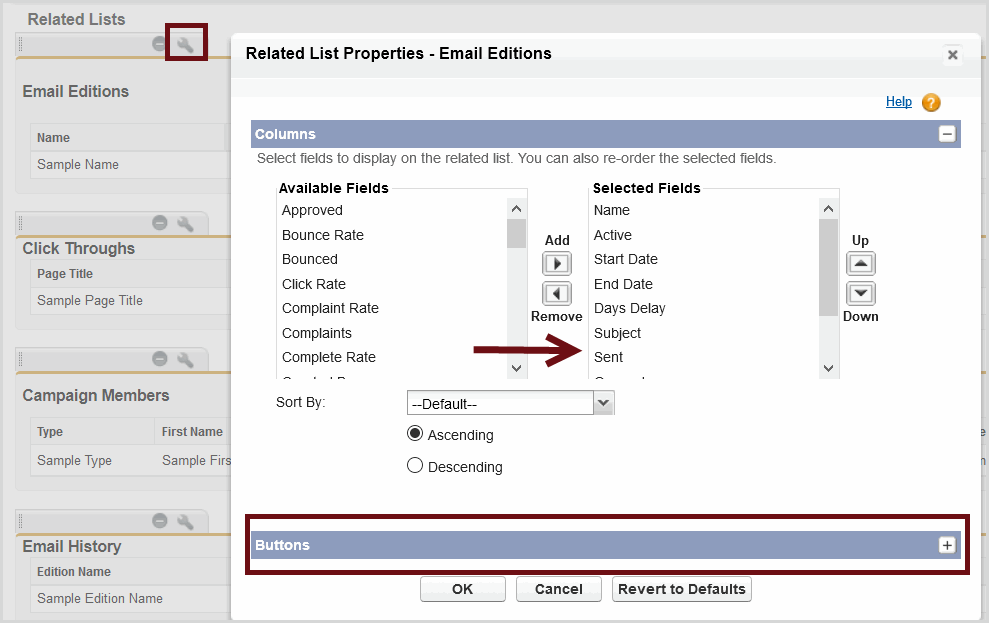Collapse the Columns section
Screen dimensions: 989x623
point(946,134)
